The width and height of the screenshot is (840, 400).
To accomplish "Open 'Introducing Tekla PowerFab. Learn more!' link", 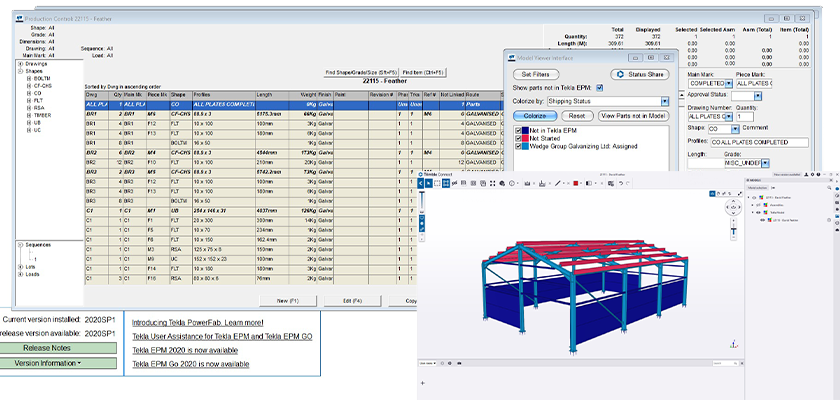I will 197,323.
